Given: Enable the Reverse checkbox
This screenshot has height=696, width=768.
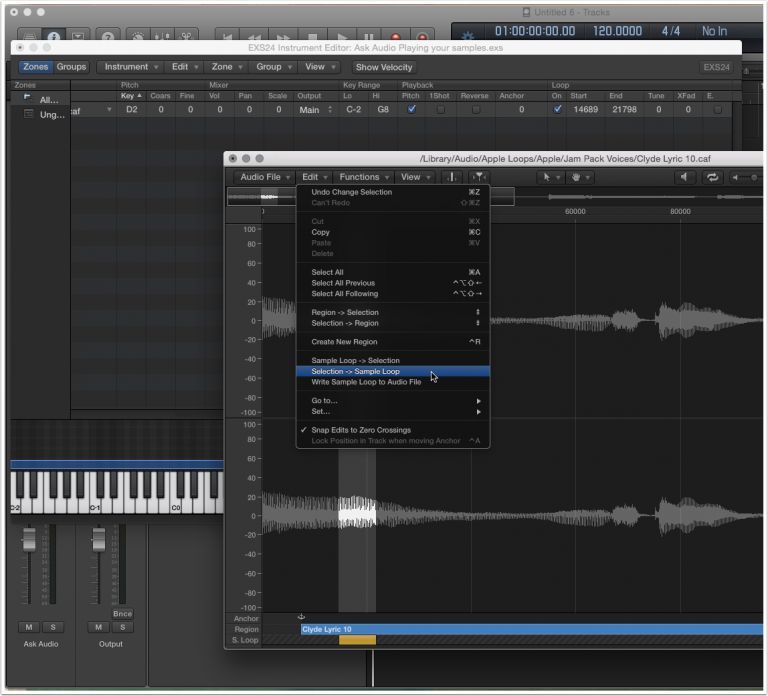Looking at the screenshot, I should (475, 110).
